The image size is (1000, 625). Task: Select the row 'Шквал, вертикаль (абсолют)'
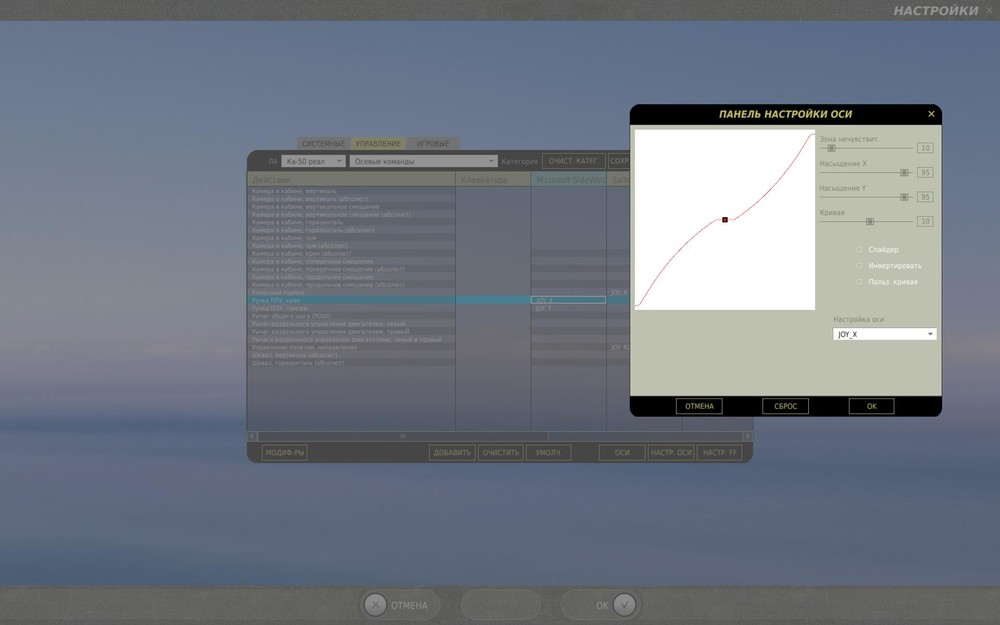351,355
